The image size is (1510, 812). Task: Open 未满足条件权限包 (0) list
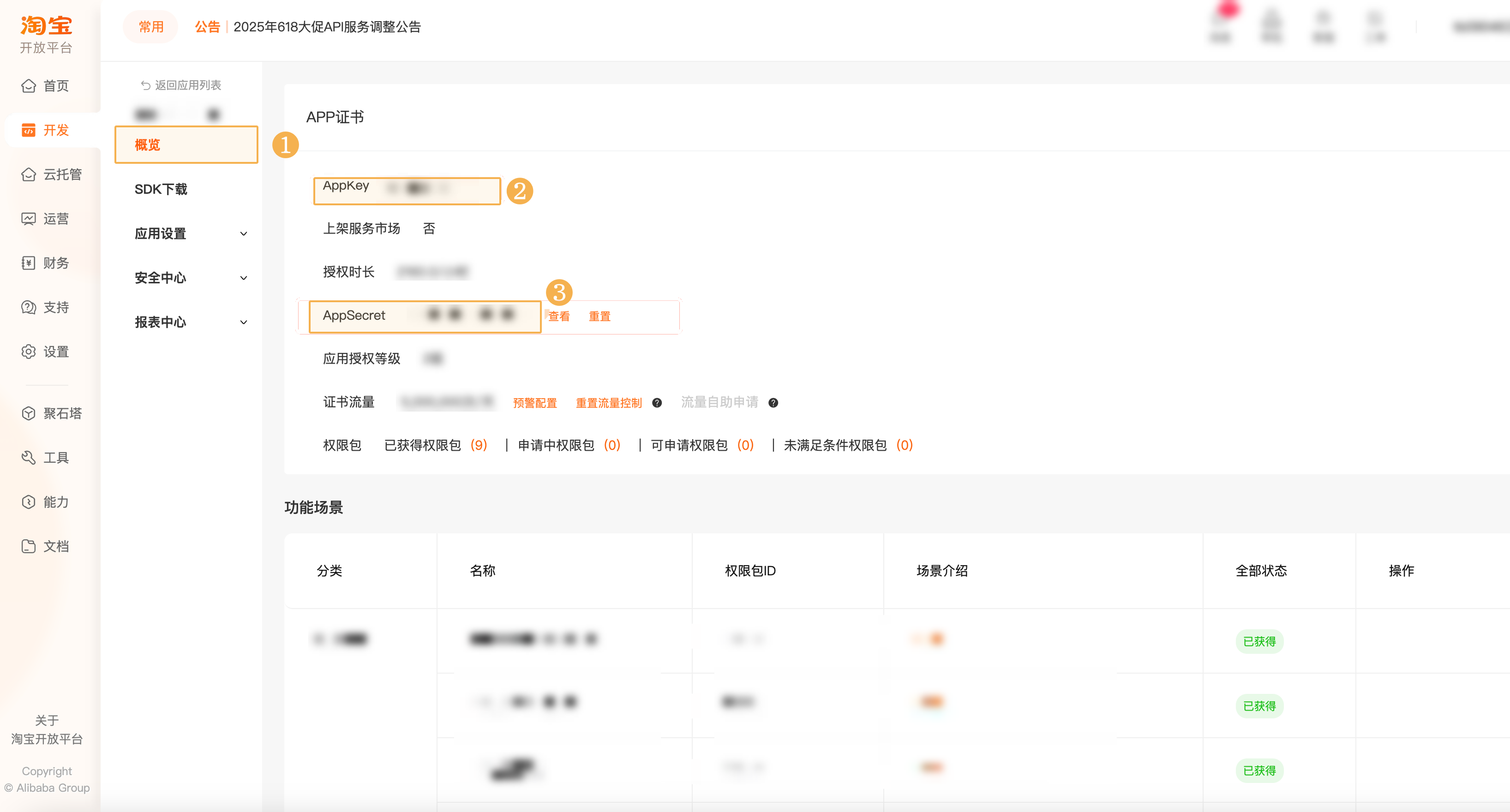(848, 445)
